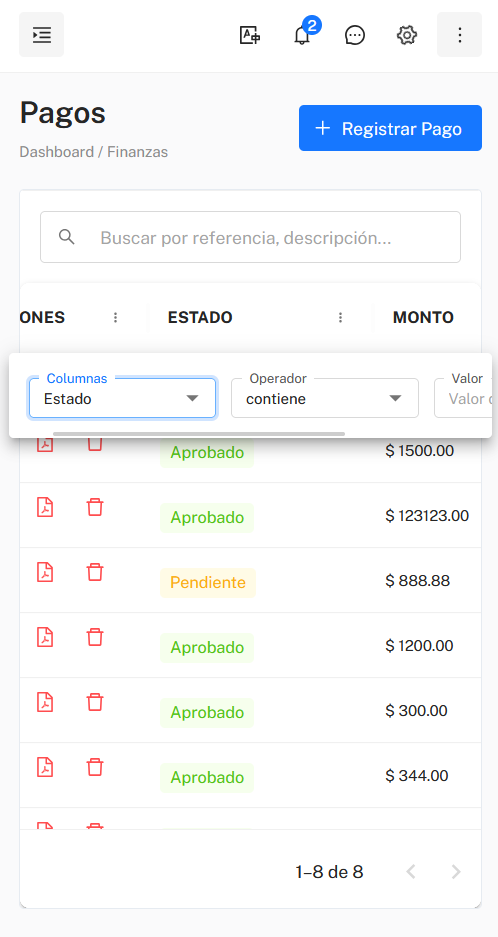Image resolution: width=498 pixels, height=937 pixels.
Task: Delete the $ 1200.00 payment row
Action: pyautogui.click(x=95, y=637)
